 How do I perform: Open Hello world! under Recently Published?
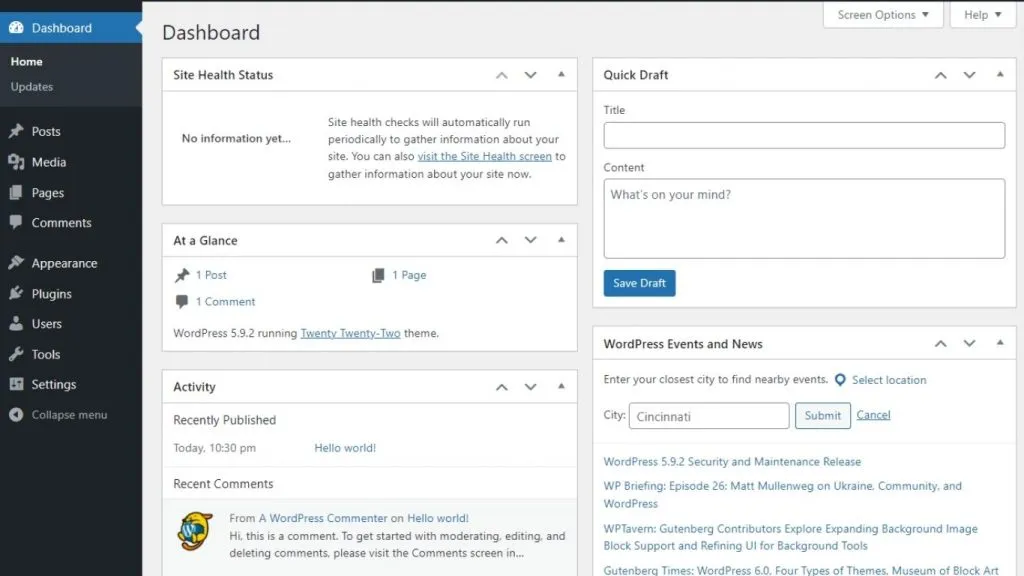(345, 448)
